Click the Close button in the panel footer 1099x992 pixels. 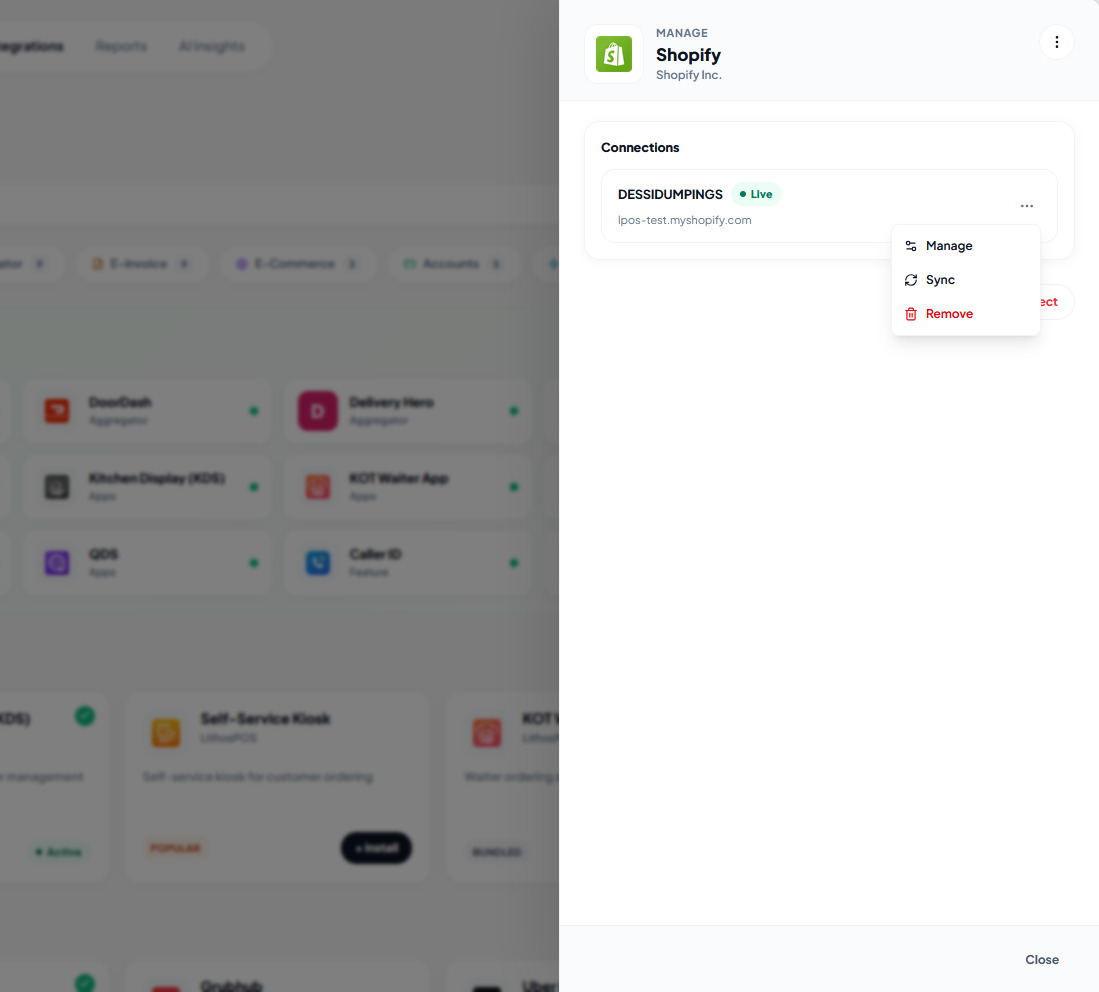pos(1042,959)
